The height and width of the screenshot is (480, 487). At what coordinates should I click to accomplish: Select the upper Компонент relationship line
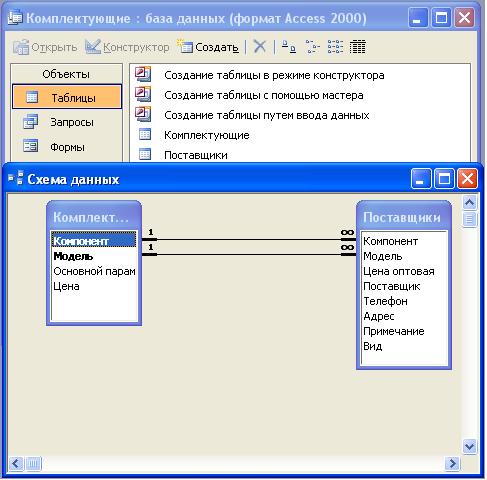coord(249,239)
